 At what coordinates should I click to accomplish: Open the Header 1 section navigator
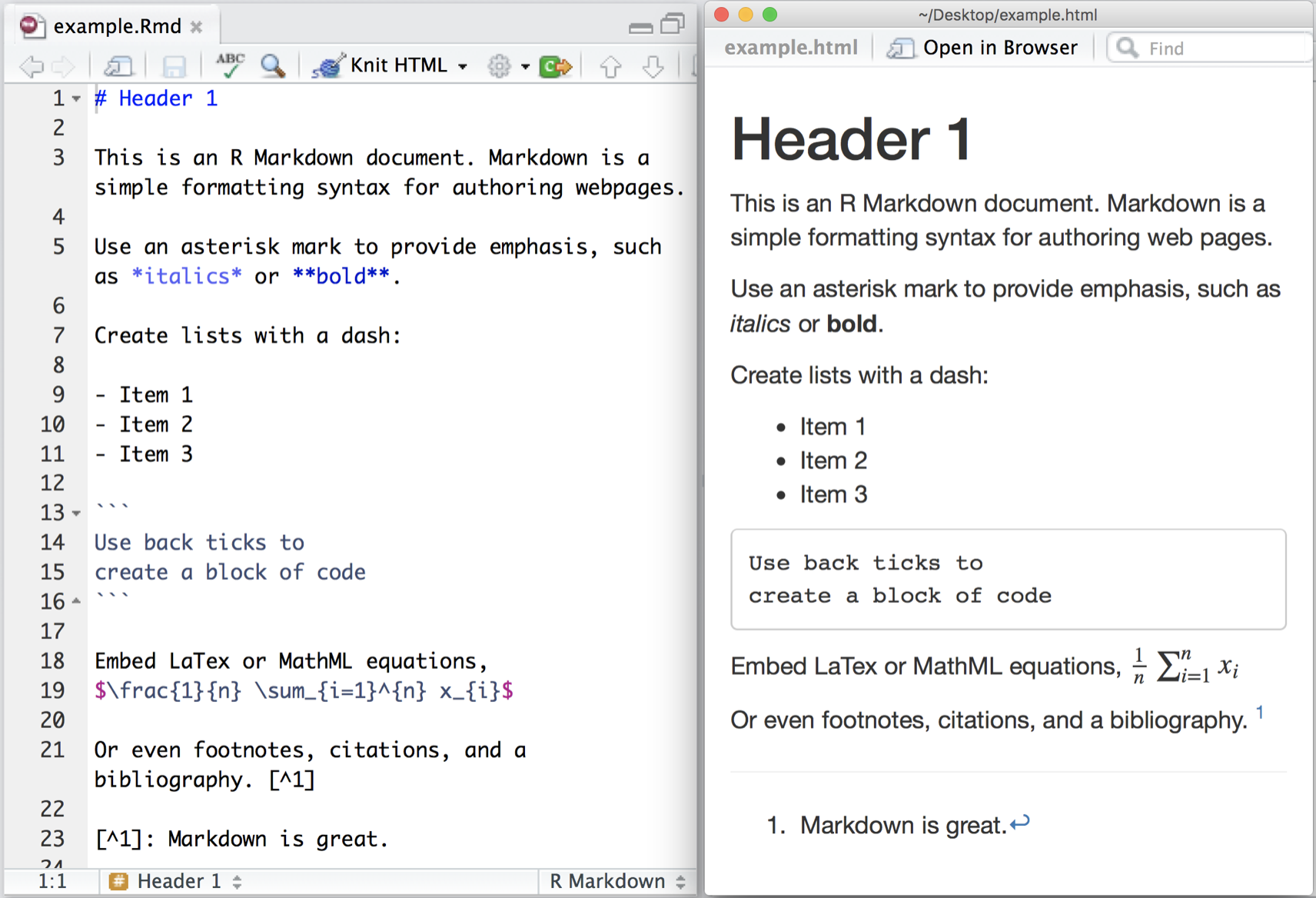(177, 881)
